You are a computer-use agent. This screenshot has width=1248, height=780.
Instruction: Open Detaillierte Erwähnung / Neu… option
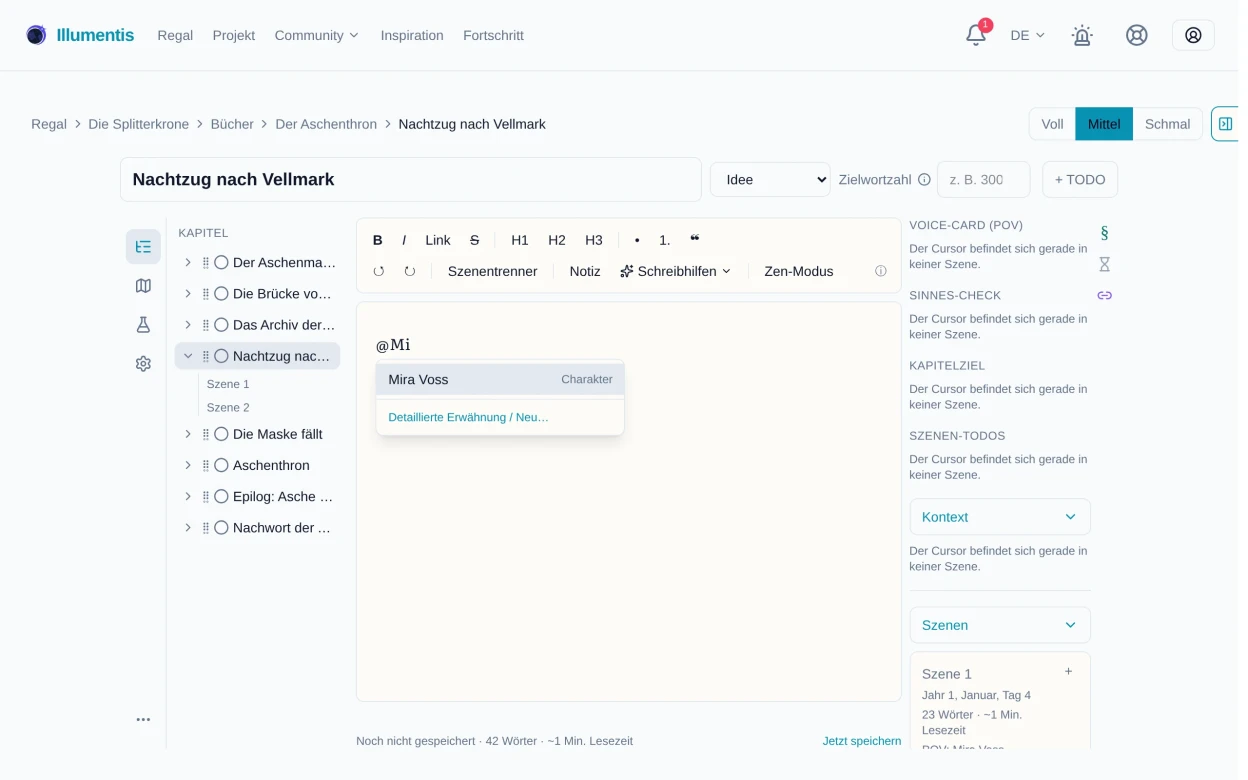tap(468, 417)
